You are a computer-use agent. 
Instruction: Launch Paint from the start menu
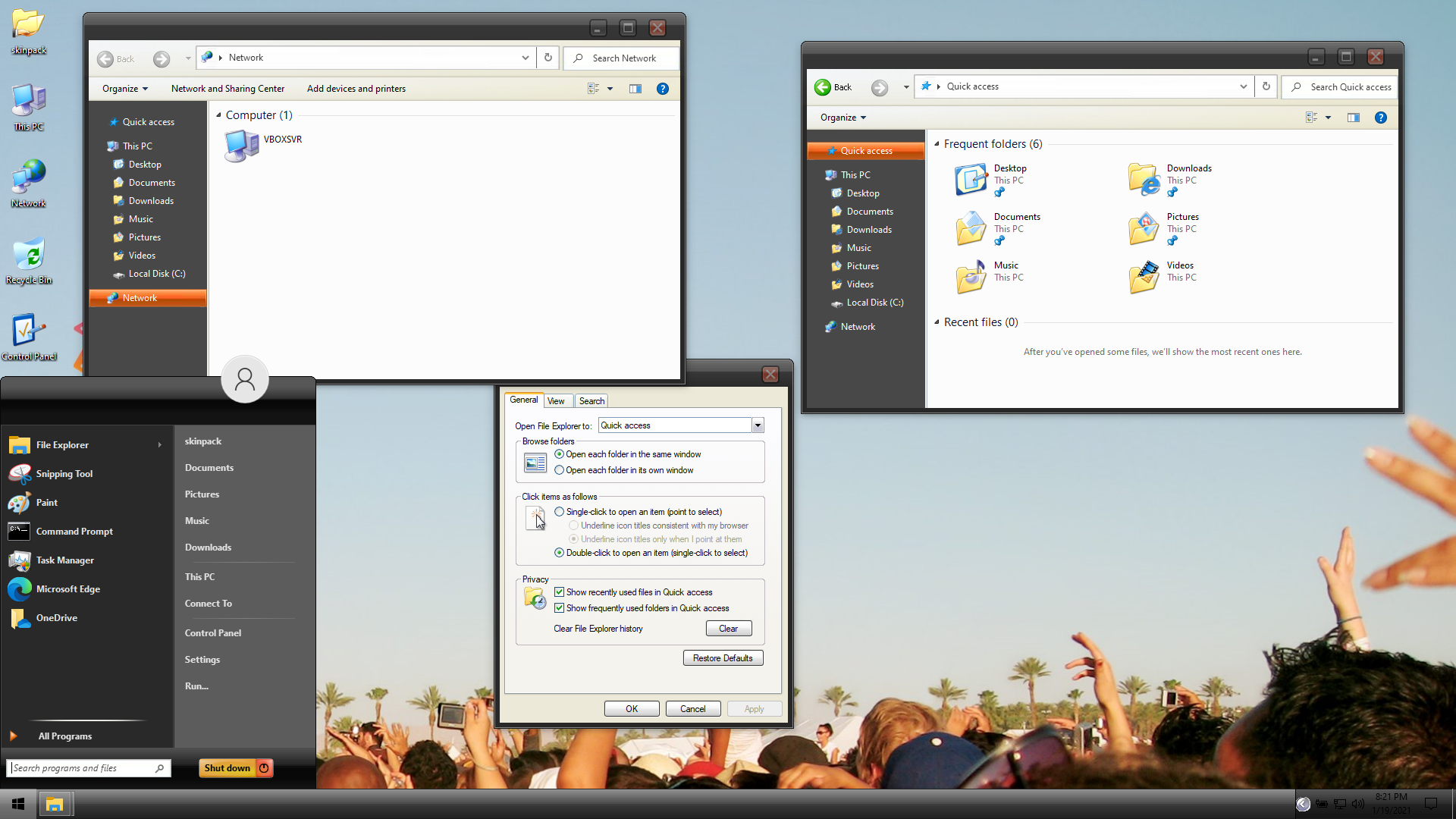pos(46,503)
